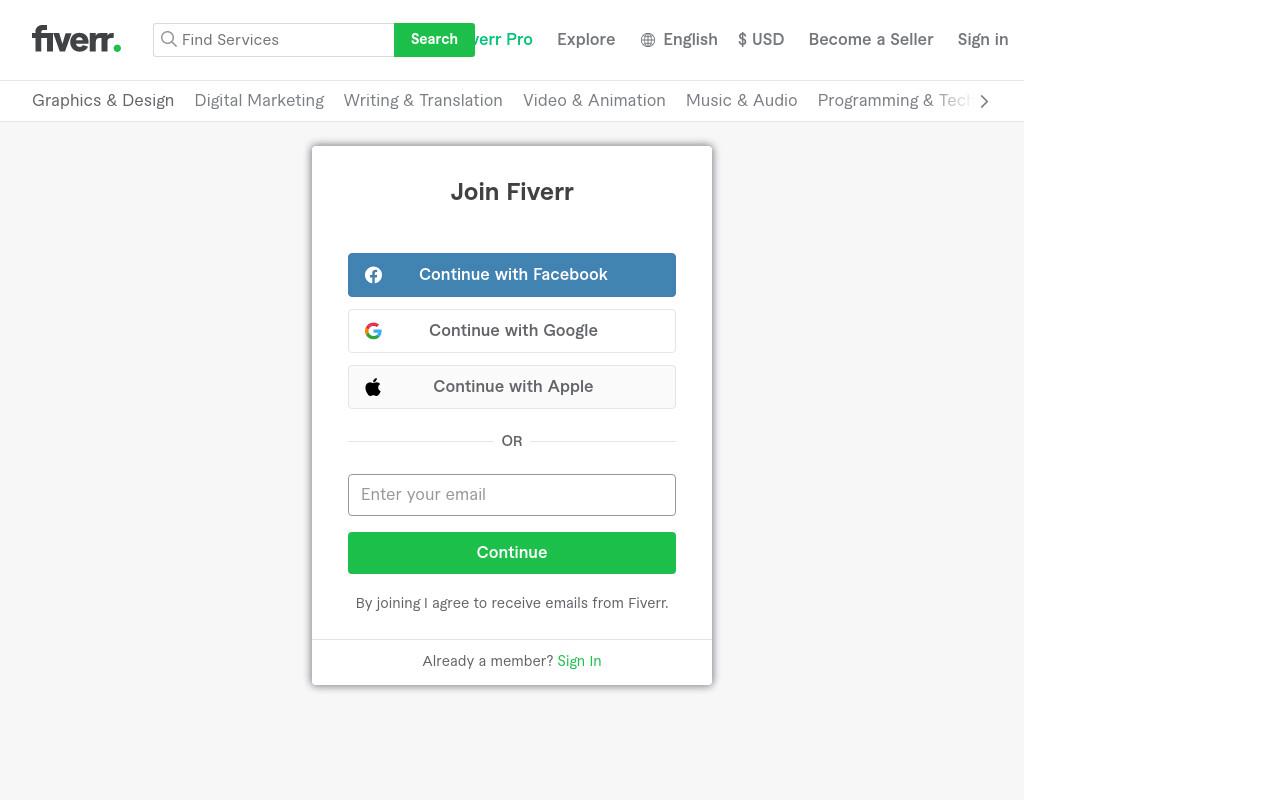1280x800 pixels.
Task: Open the English language selector
Action: tap(679, 40)
